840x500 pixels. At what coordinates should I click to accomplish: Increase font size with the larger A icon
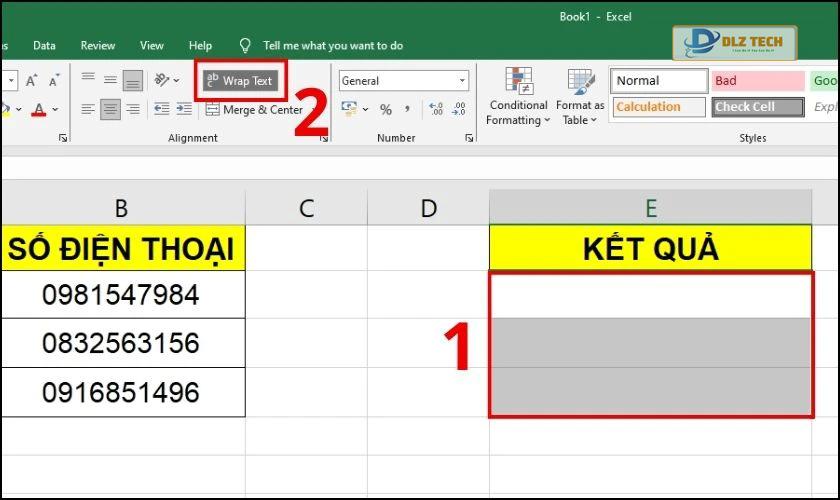[x=32, y=81]
